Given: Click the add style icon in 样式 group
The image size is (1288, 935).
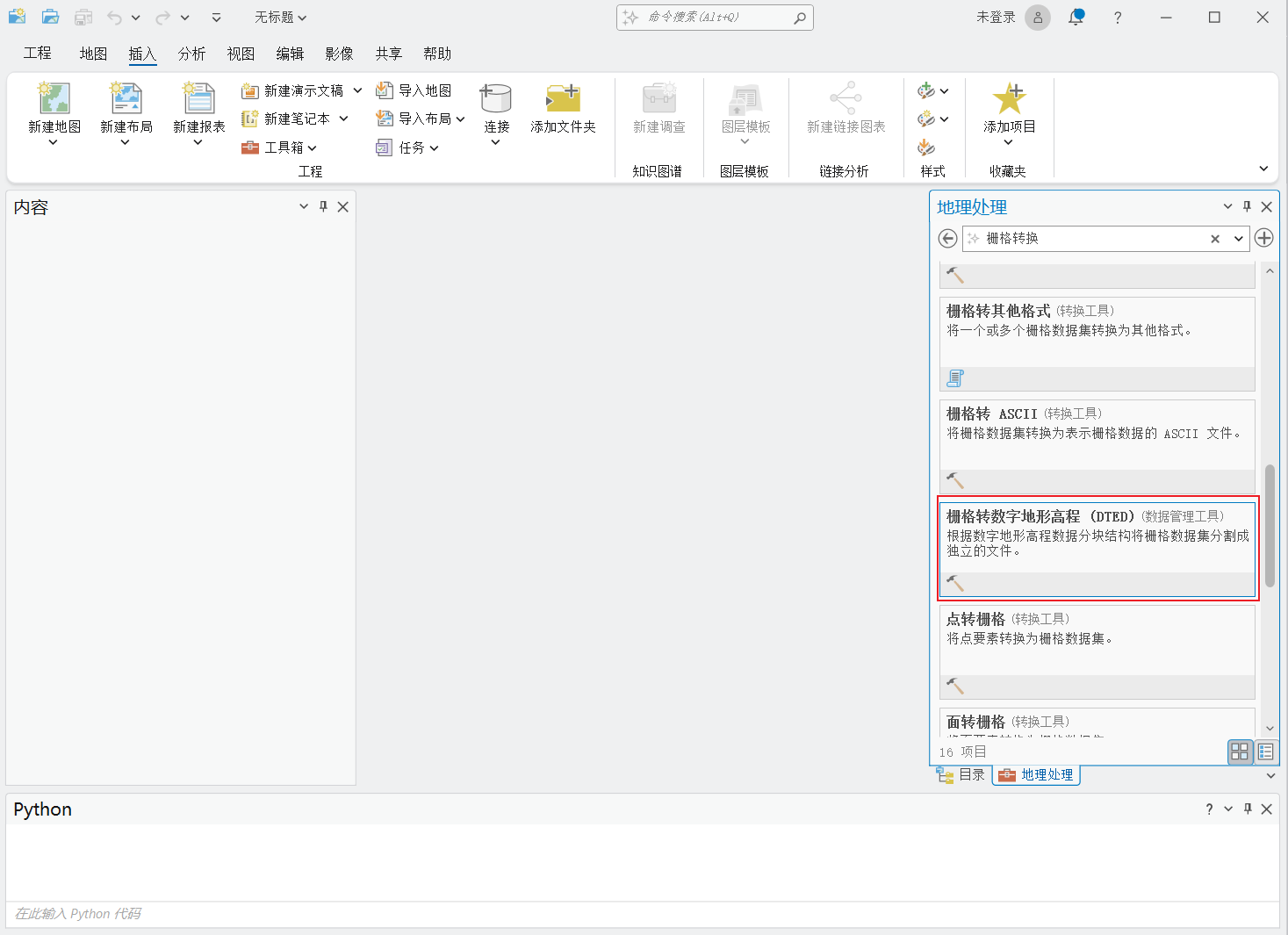Looking at the screenshot, I should point(926,90).
